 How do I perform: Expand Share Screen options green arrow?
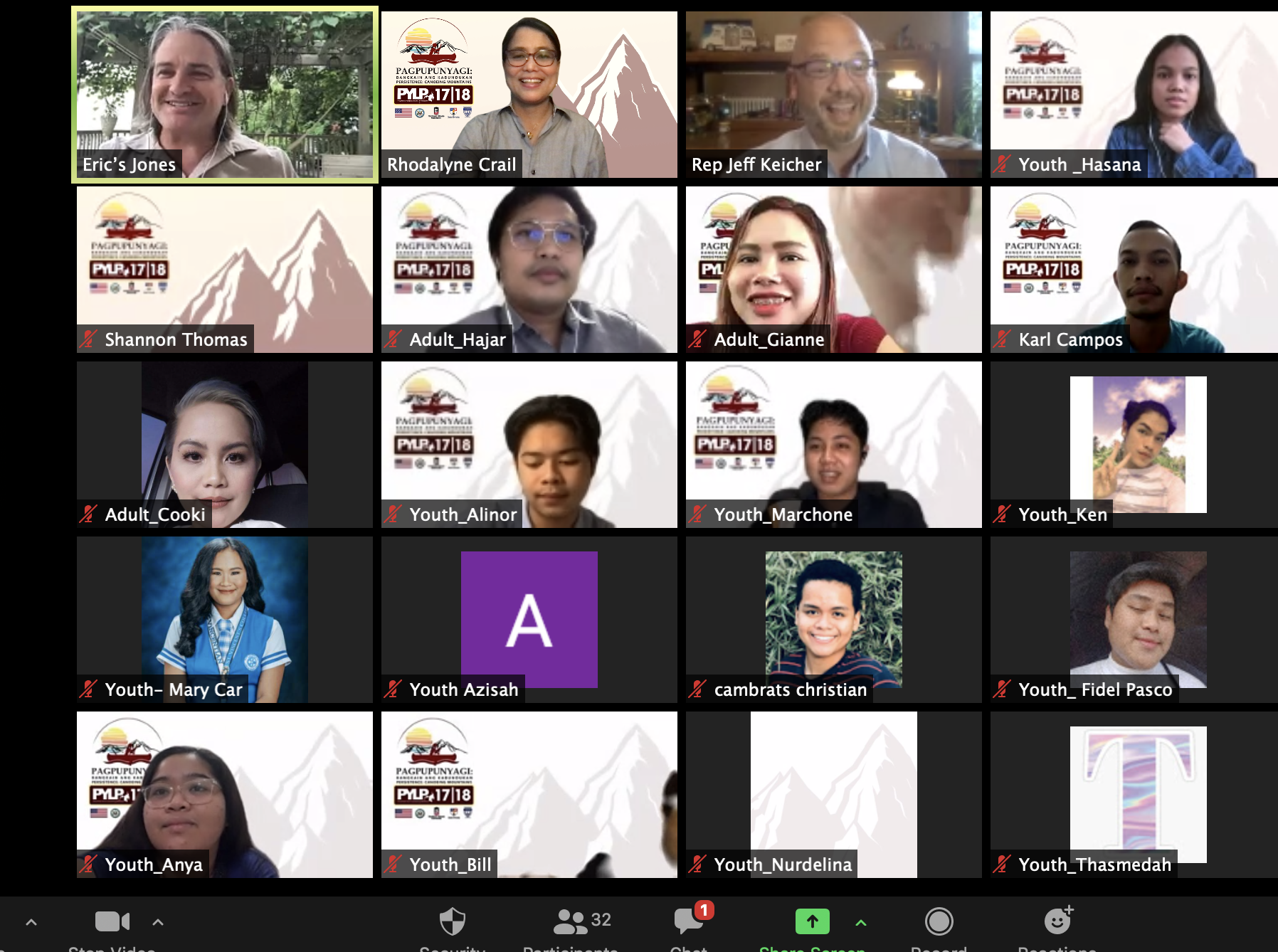[x=860, y=923]
